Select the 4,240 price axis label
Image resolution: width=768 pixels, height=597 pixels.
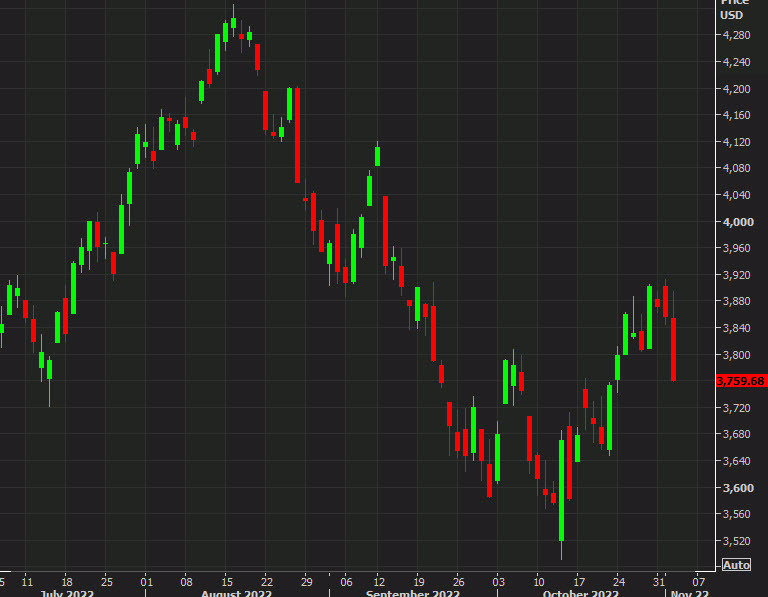click(x=737, y=62)
